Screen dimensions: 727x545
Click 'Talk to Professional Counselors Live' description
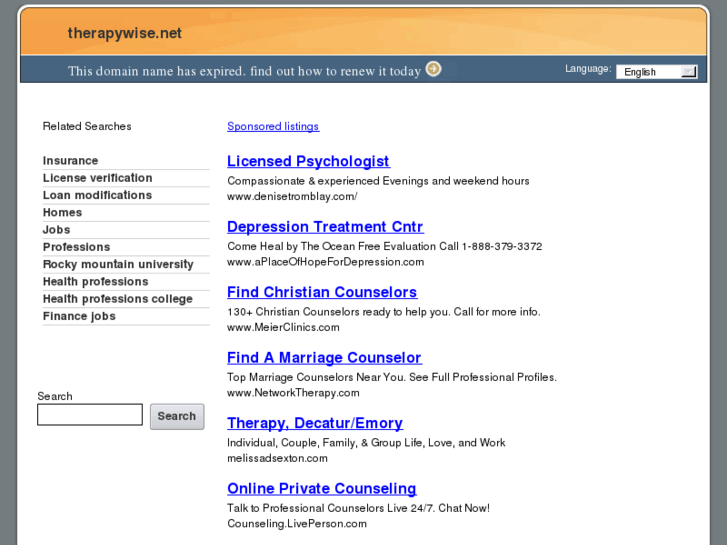click(x=358, y=507)
